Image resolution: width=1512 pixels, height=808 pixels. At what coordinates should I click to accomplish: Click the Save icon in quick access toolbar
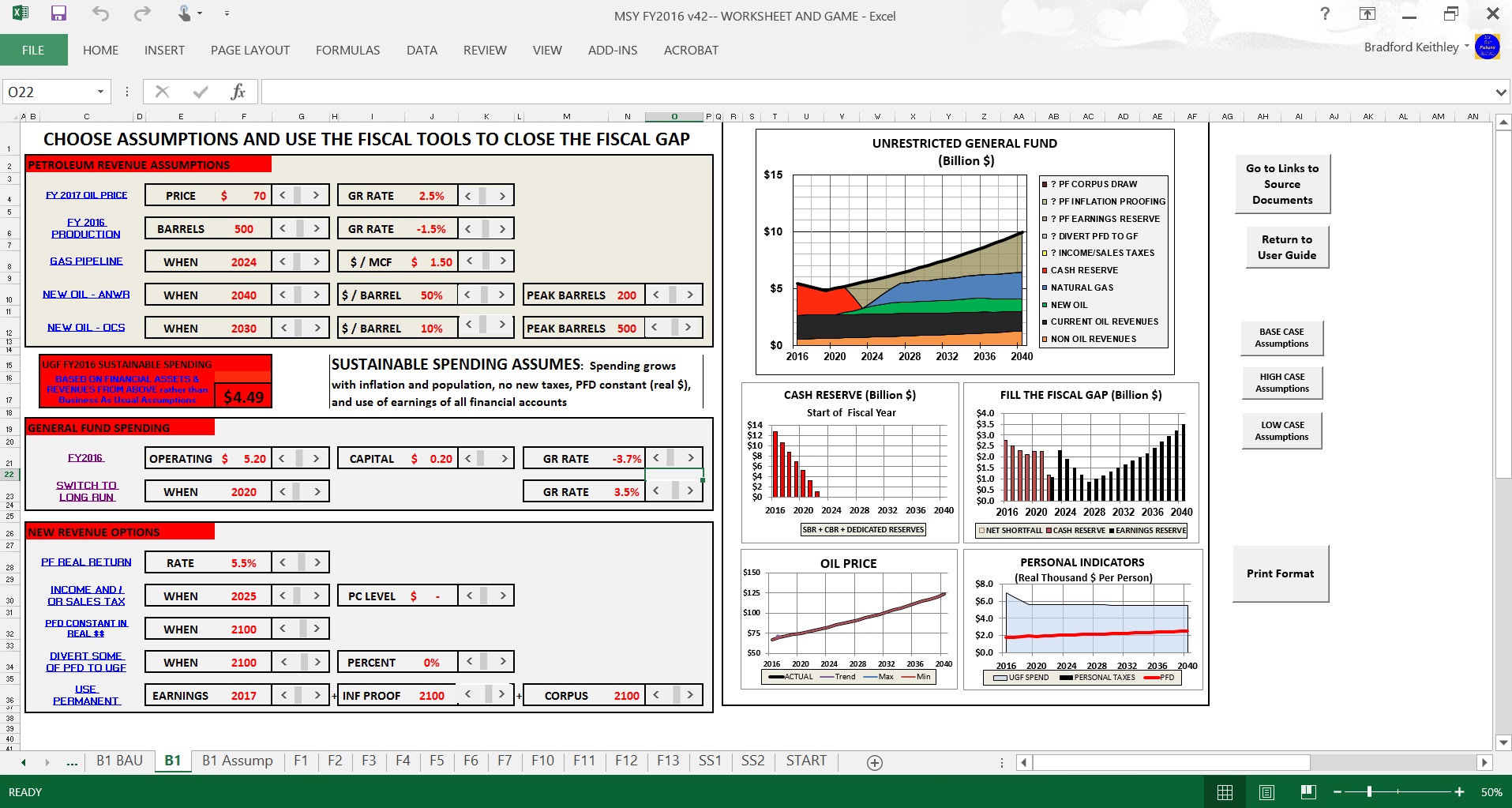pos(58,13)
